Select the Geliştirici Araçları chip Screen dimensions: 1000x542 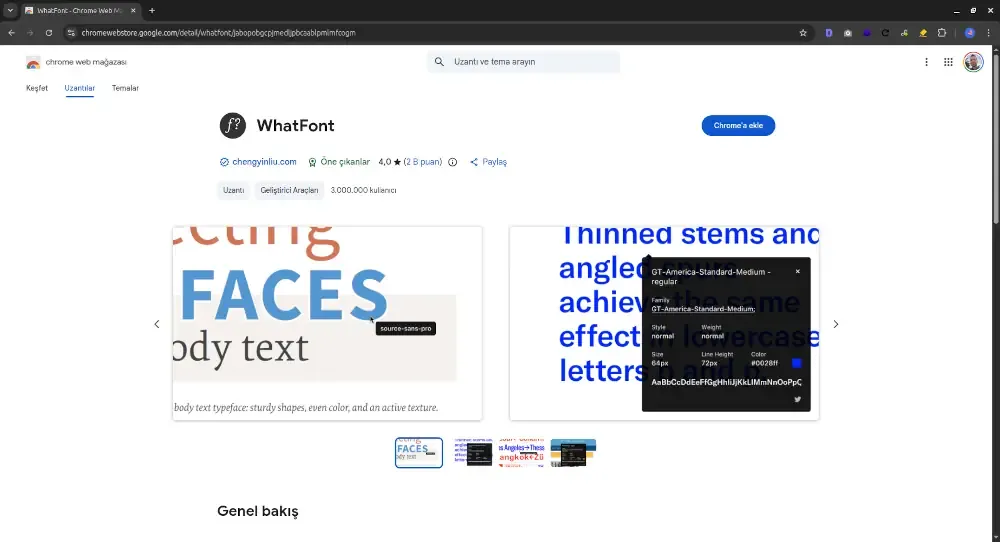click(x=289, y=190)
